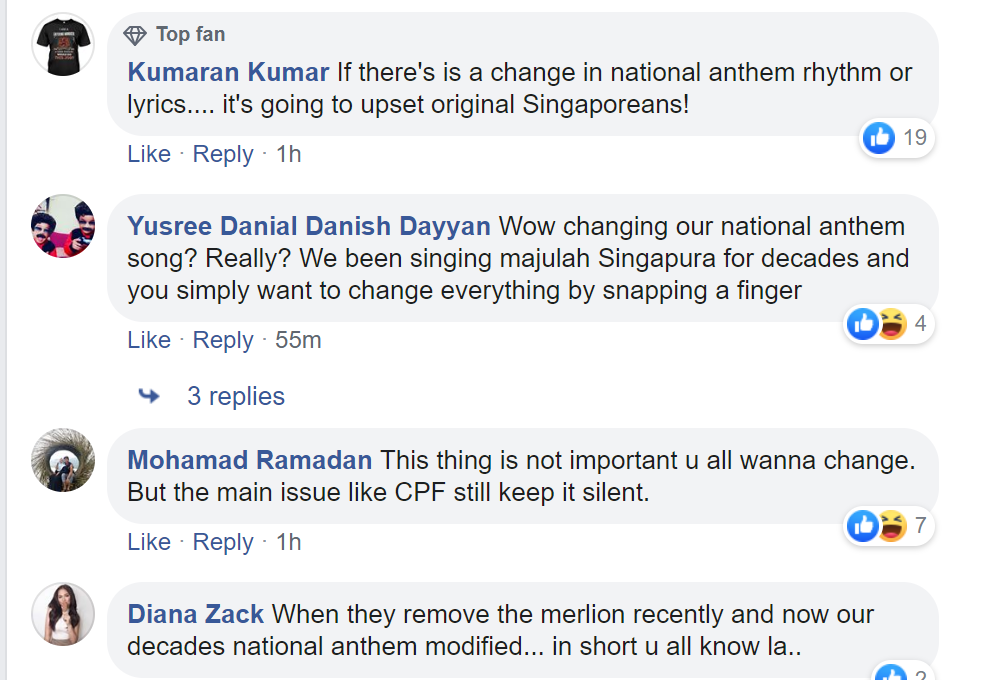The image size is (1005, 680).
Task: Open Kumaran Kumar's profile picture
Action: click(63, 45)
